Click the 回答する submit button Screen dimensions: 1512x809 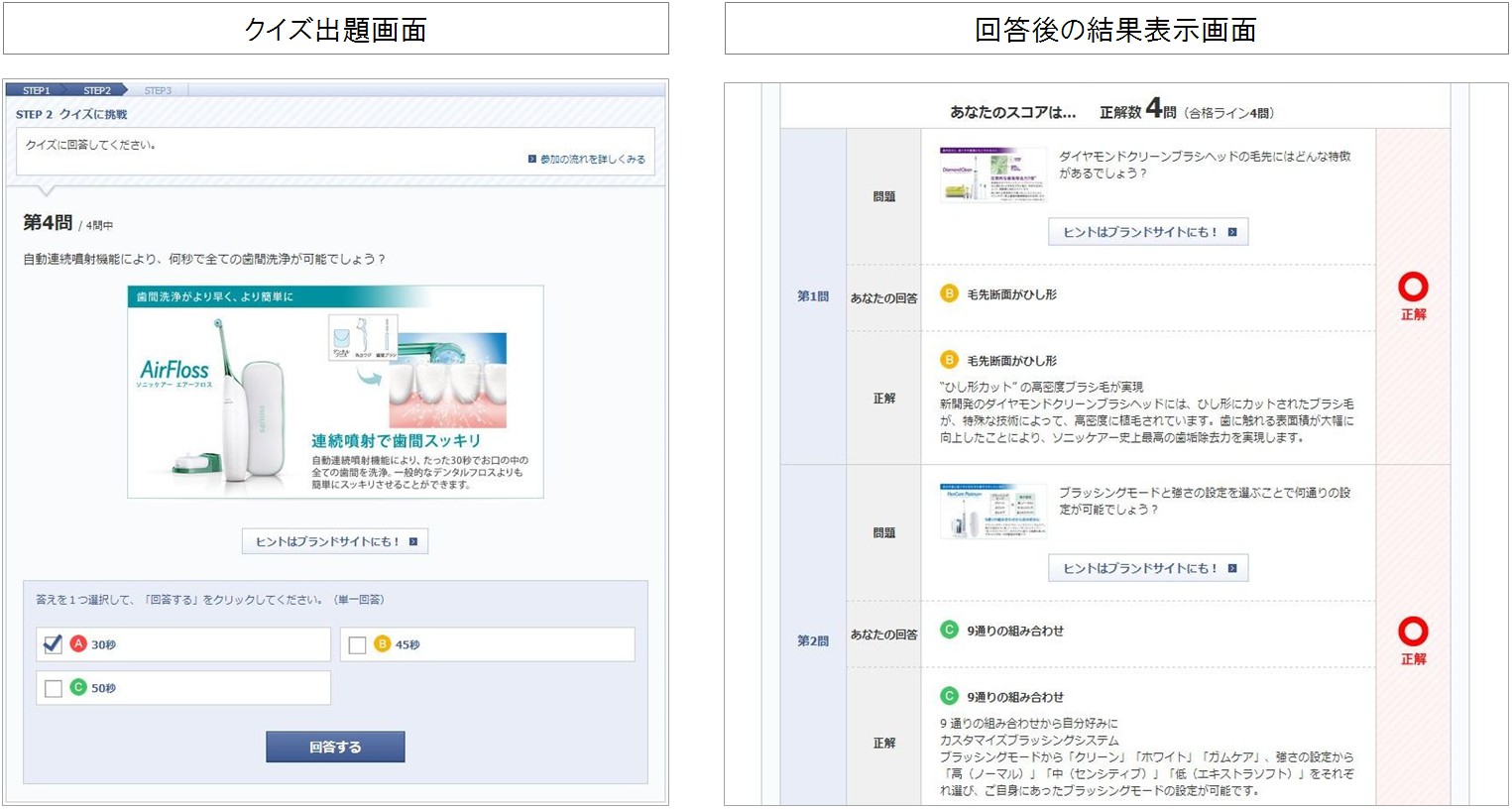click(x=335, y=747)
